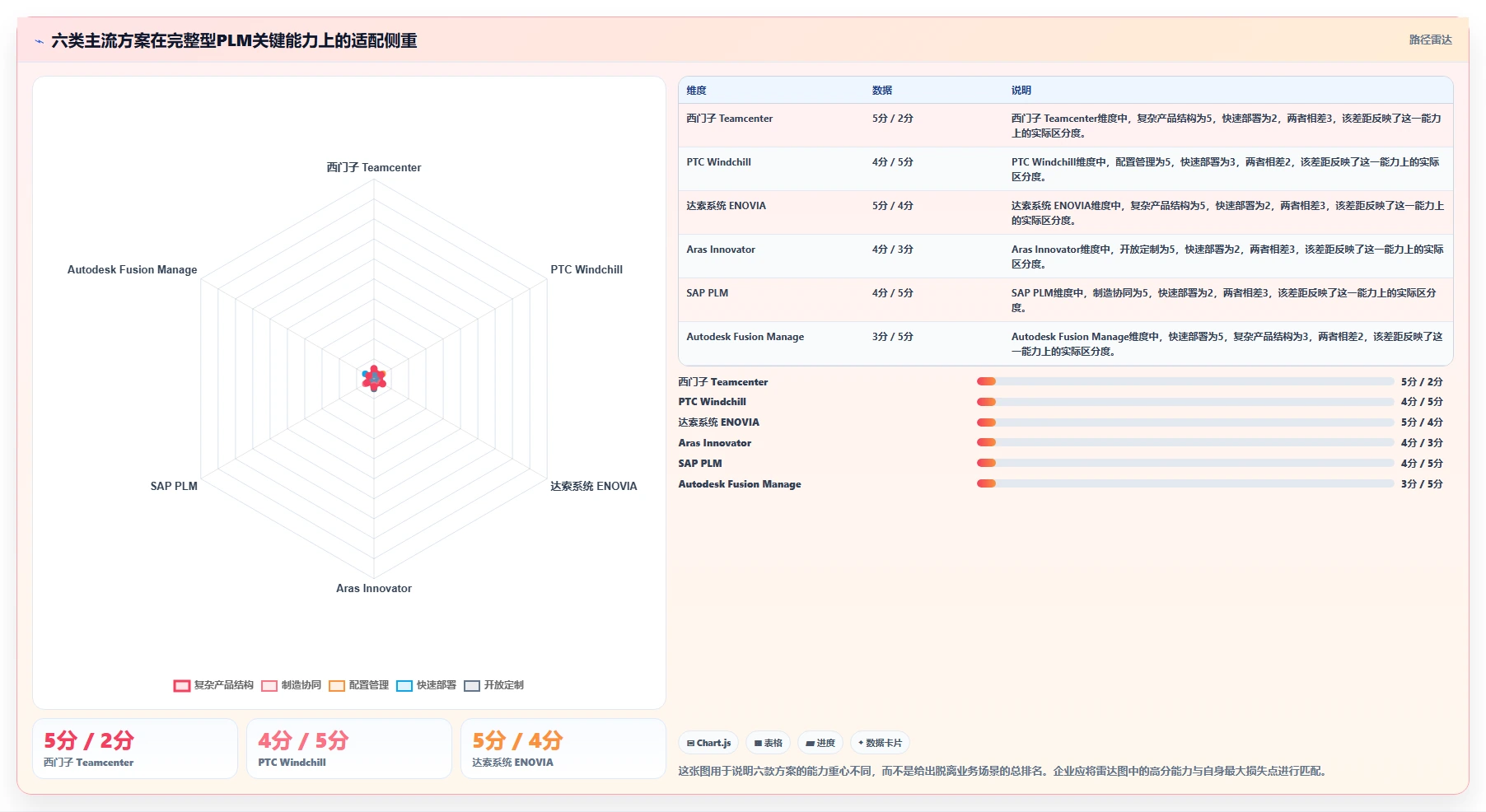Click the 达索系统 ENOVIA progress bar
The width and height of the screenshot is (1486, 812).
pos(1185,422)
